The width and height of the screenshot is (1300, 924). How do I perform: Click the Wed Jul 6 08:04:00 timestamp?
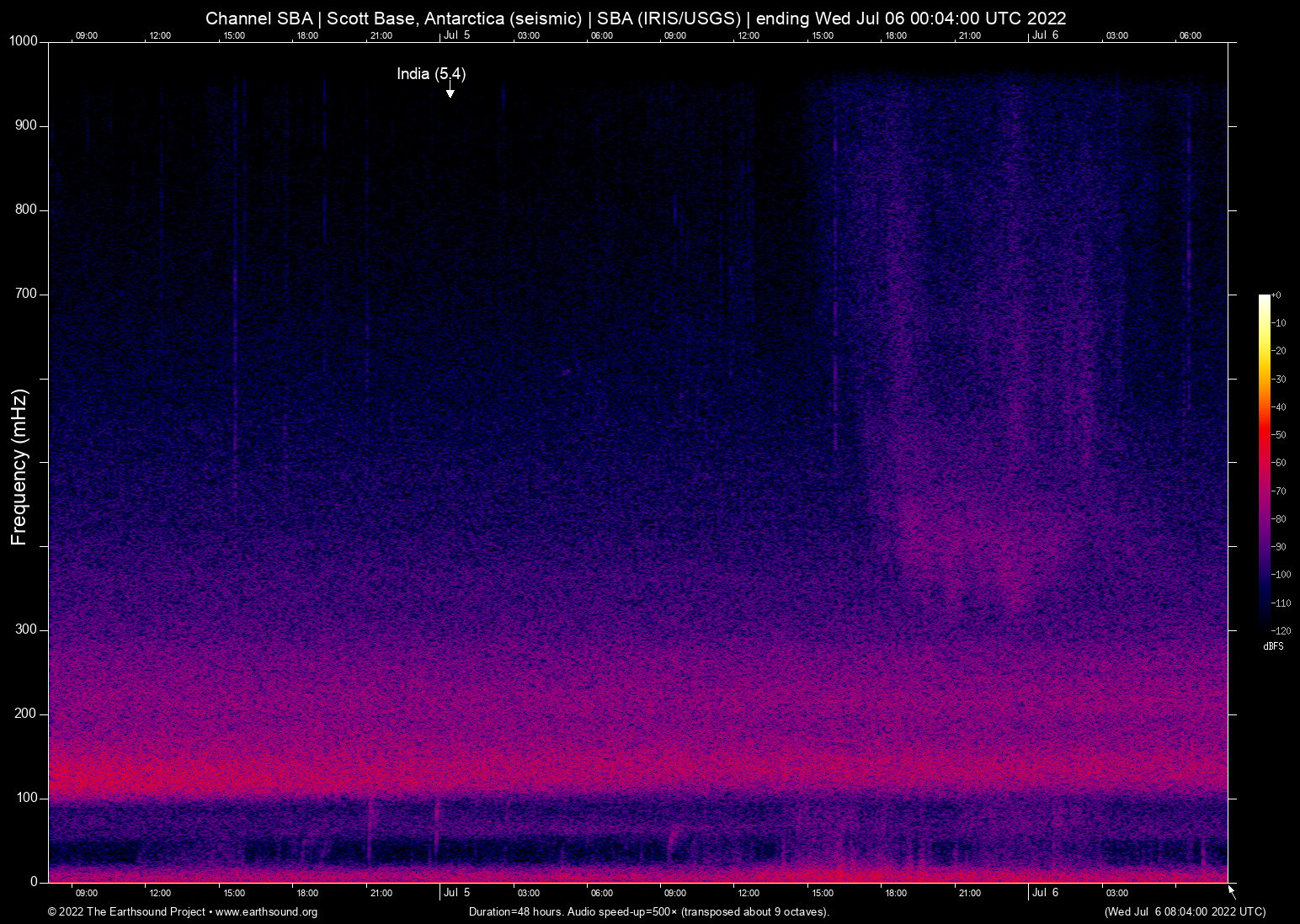(x=1185, y=912)
